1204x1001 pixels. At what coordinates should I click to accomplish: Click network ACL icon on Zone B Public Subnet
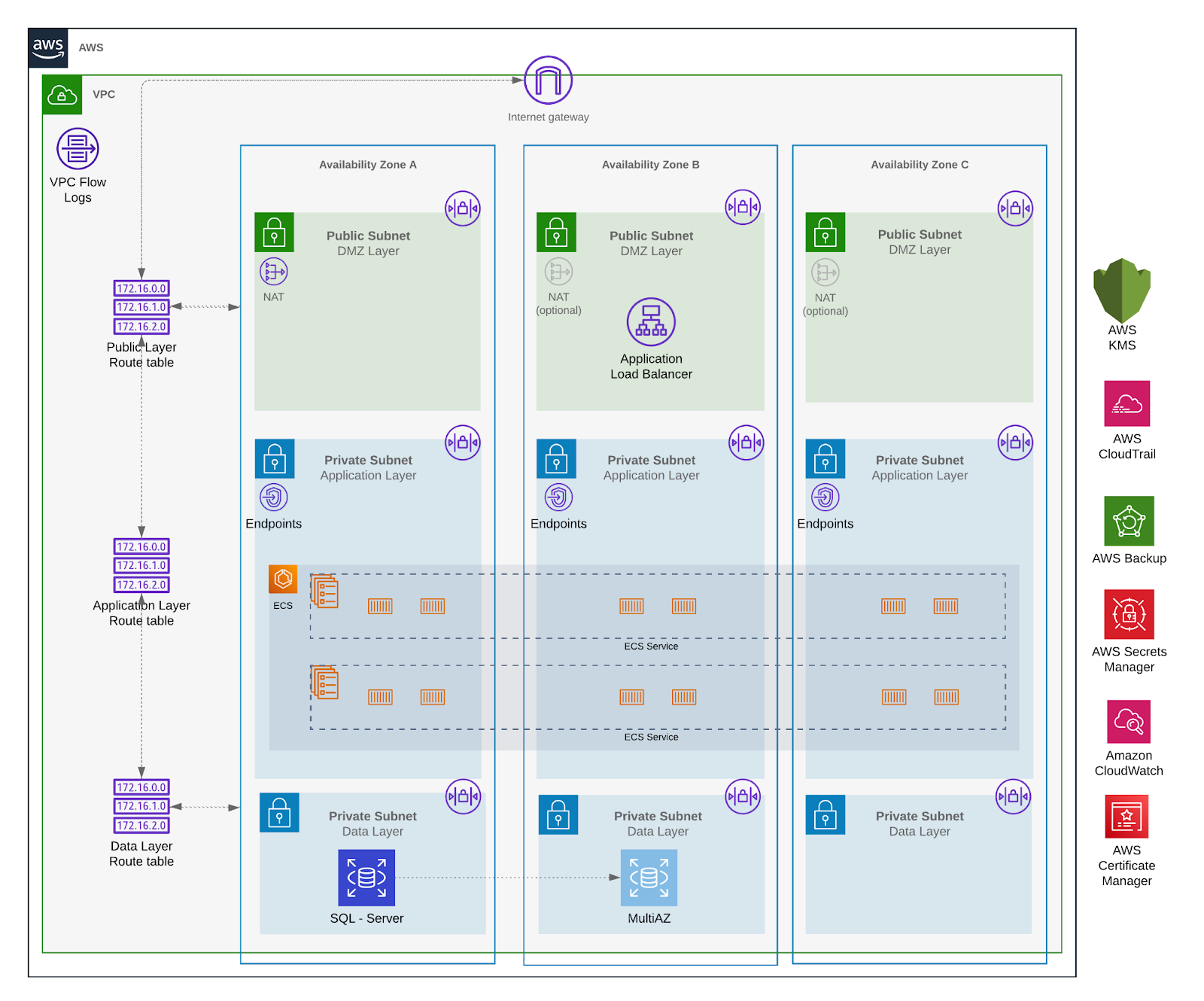743,207
